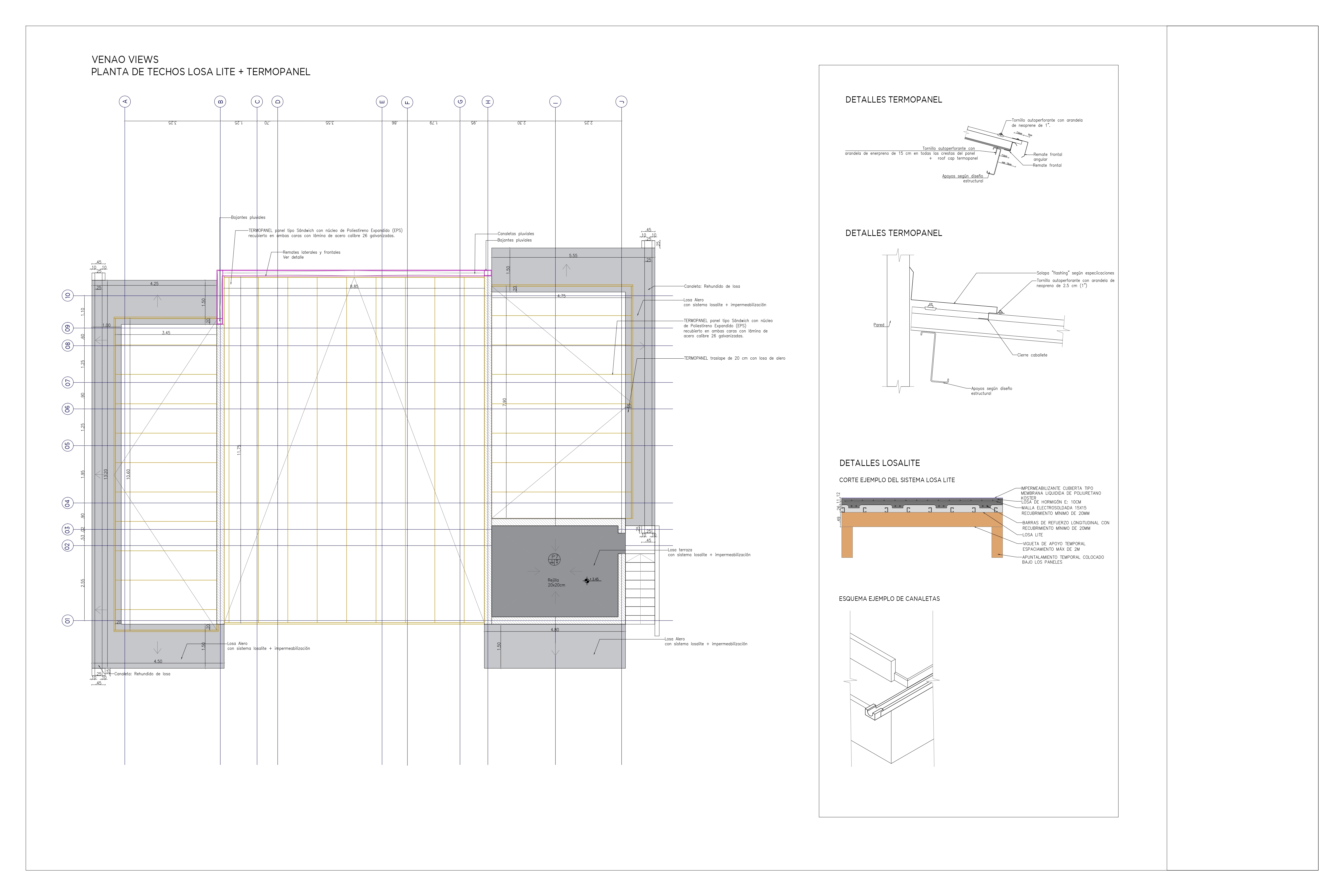1344x896 pixels.
Task: Click the stair drawing beside the terrace
Action: click(640, 589)
